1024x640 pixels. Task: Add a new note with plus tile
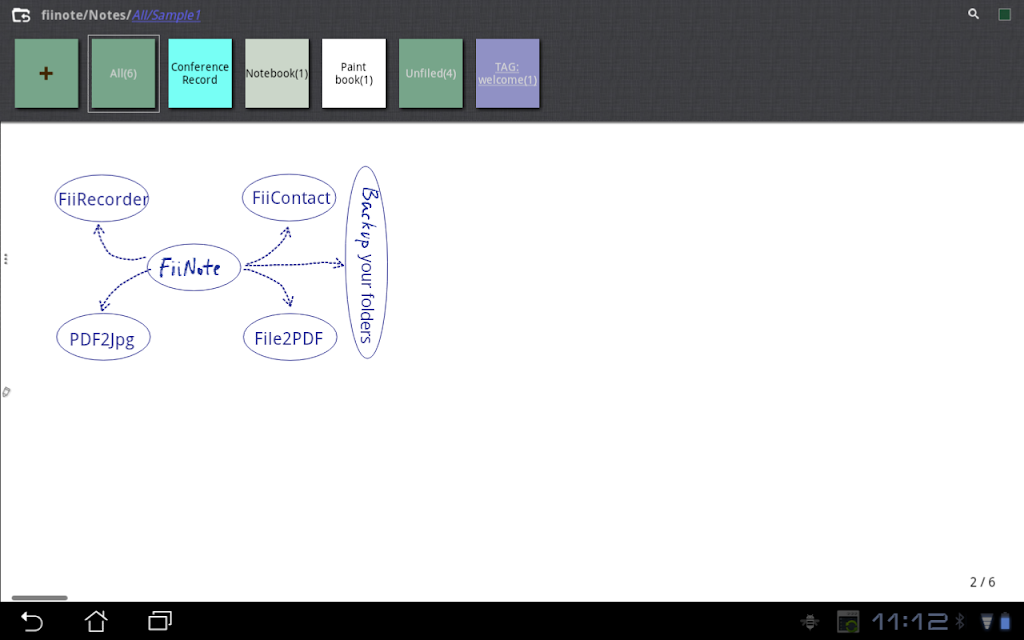point(46,73)
